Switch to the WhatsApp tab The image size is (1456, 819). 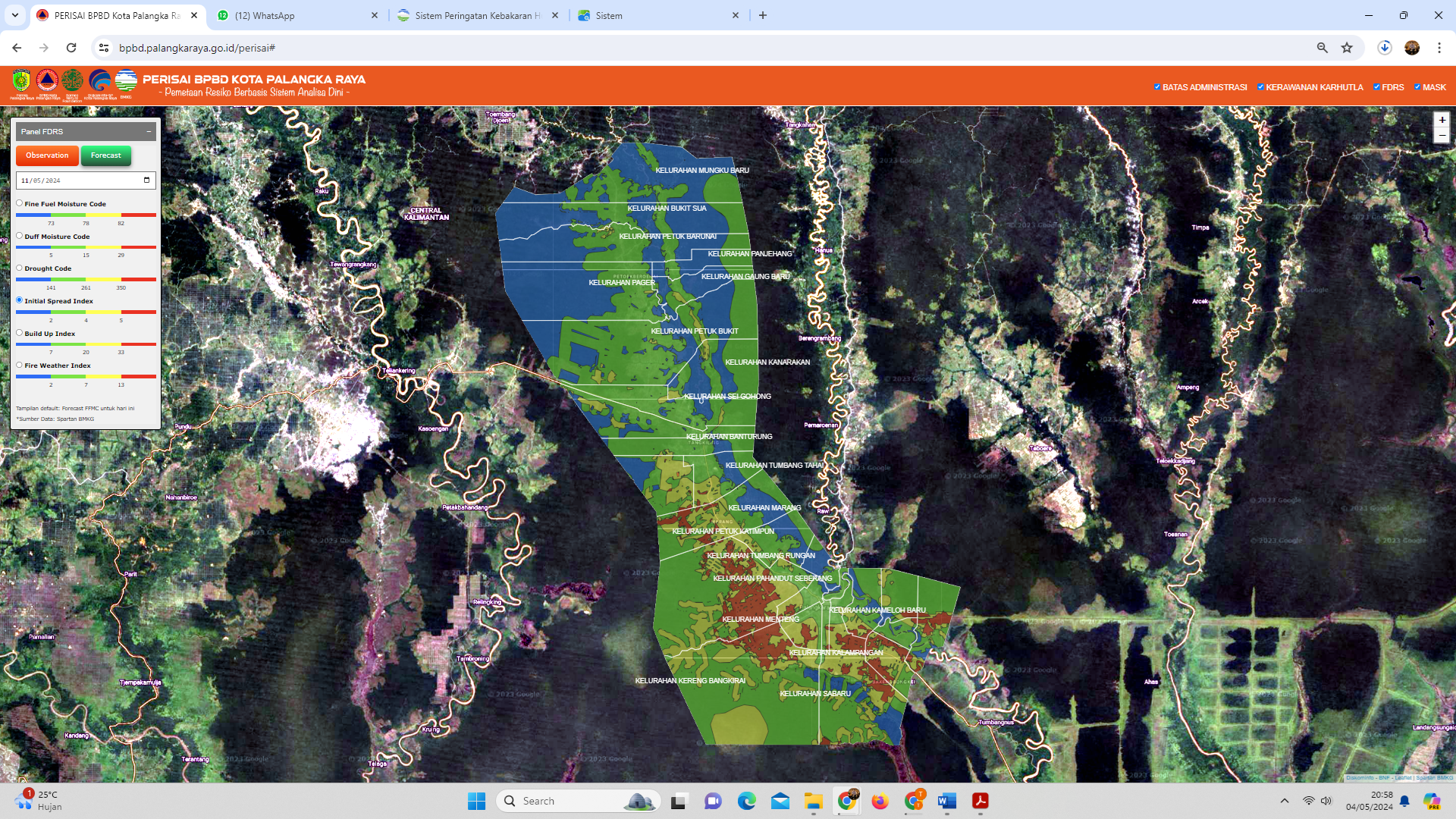(297, 15)
